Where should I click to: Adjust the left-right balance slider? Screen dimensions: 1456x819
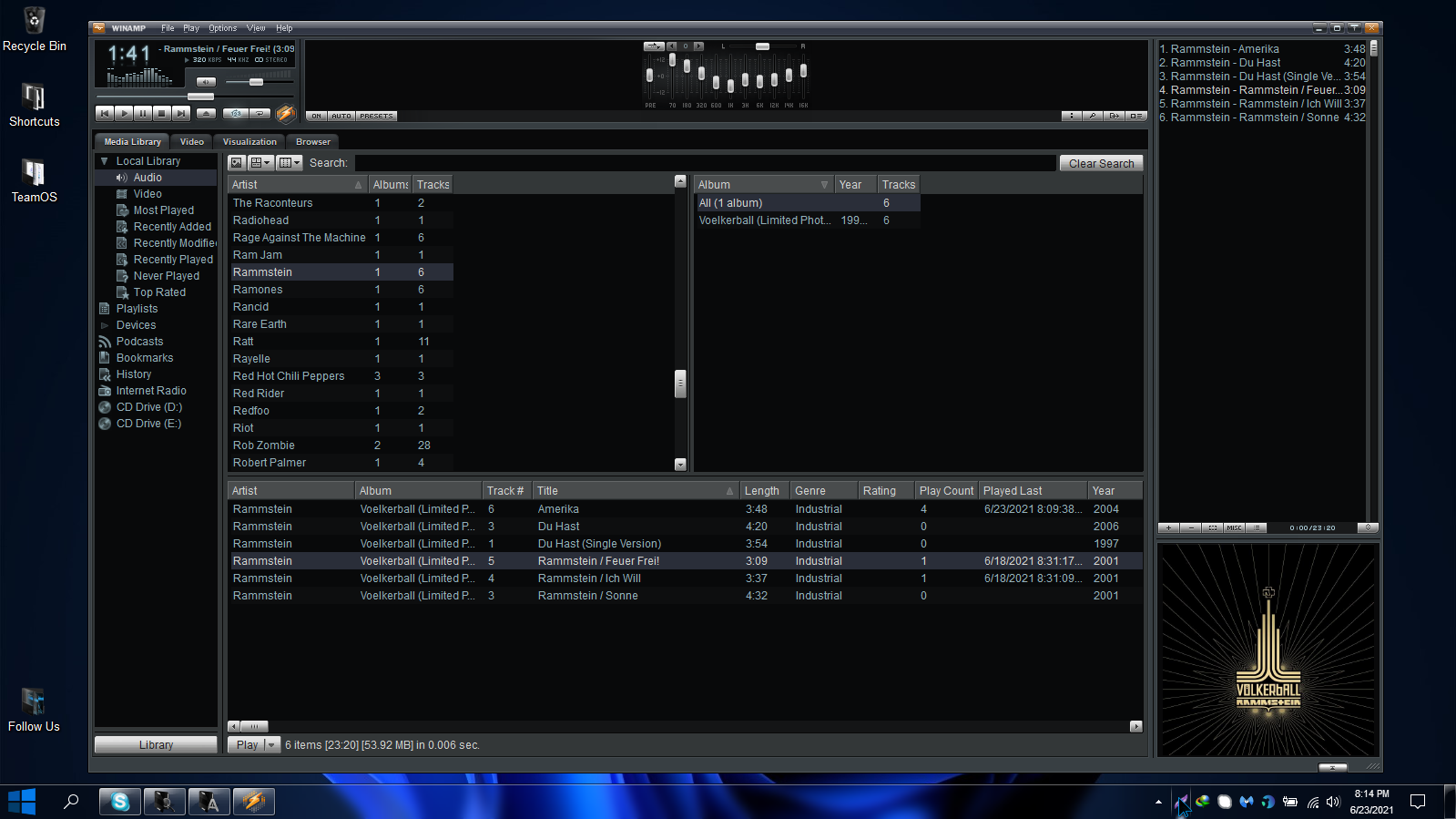coord(763,46)
